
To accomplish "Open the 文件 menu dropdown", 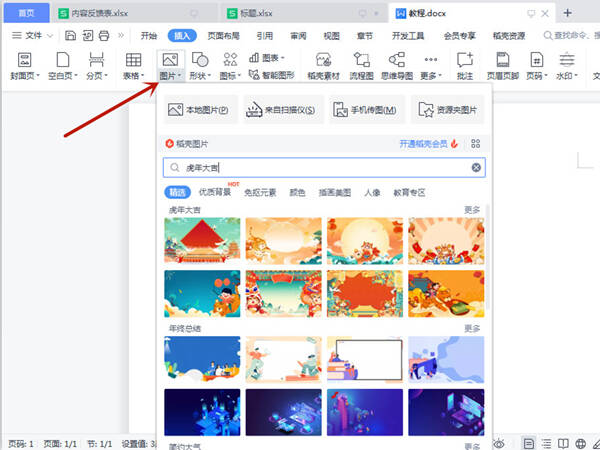I will (x=33, y=36).
